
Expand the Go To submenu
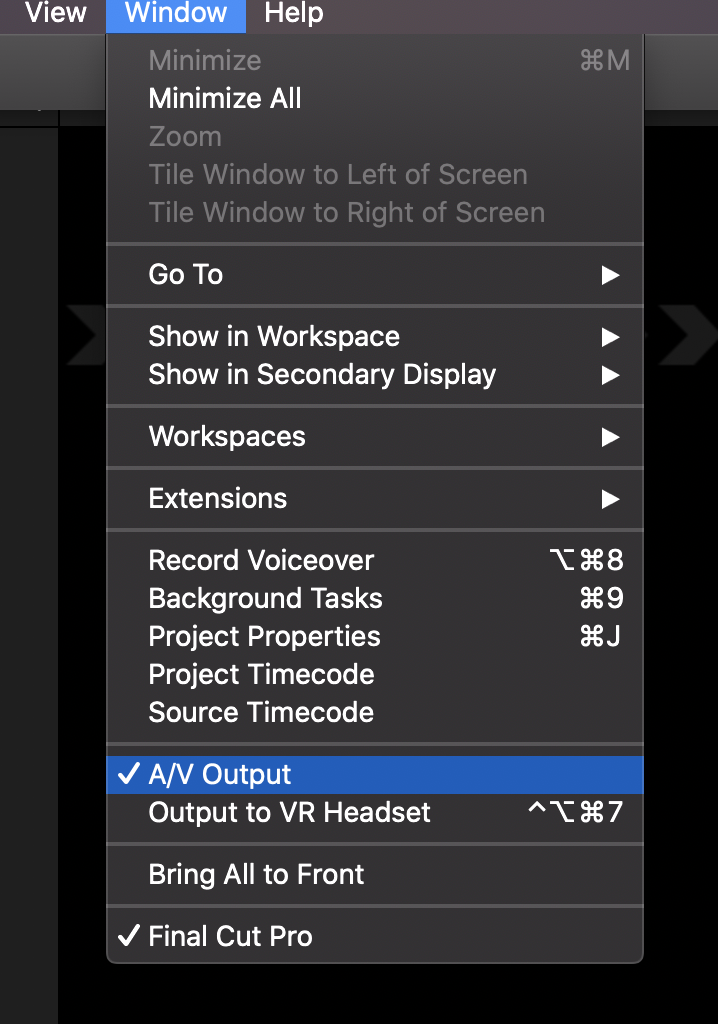click(x=185, y=274)
